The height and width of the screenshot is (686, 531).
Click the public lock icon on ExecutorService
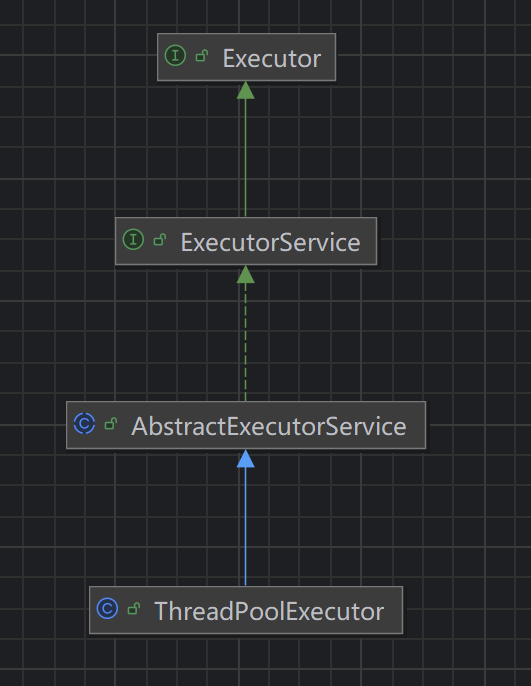(160, 240)
